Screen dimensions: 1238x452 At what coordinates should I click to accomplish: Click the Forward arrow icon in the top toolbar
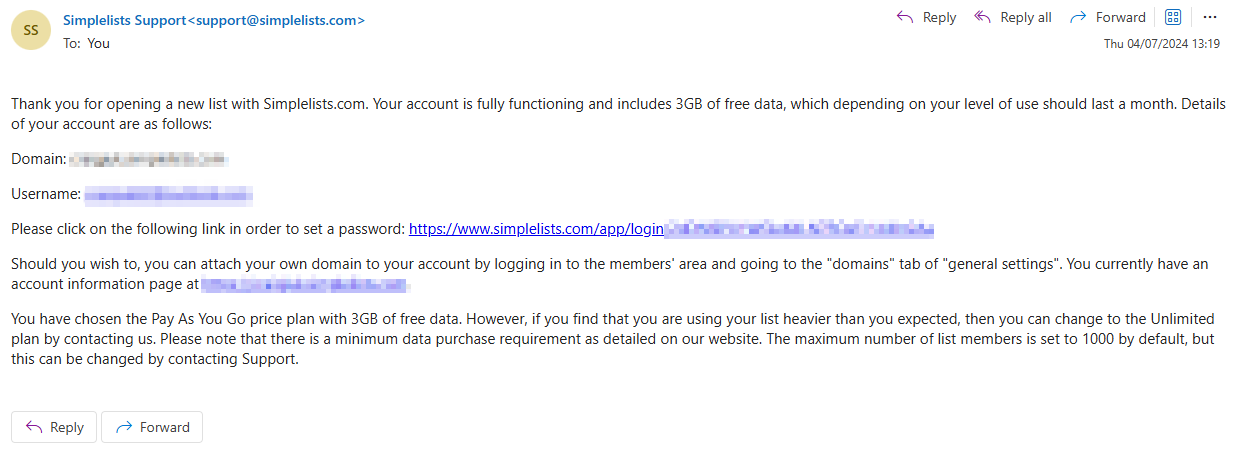point(1078,17)
